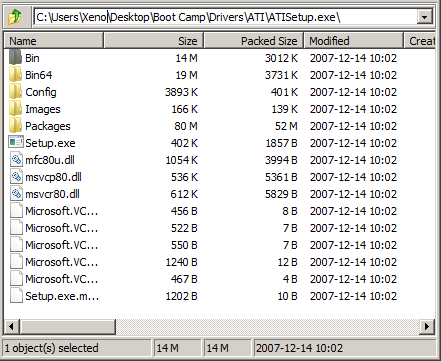Select the msvcp80.dll file icon
The width and height of the screenshot is (441, 361).
[x=16, y=177]
